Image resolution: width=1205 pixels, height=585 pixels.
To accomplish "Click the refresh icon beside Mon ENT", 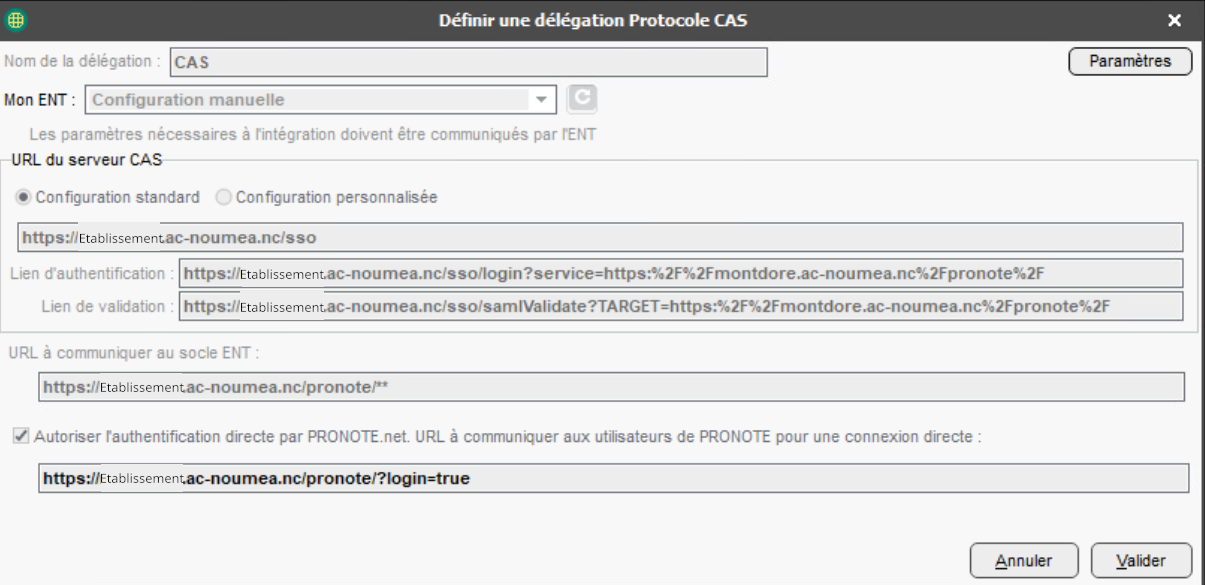I will tap(582, 100).
